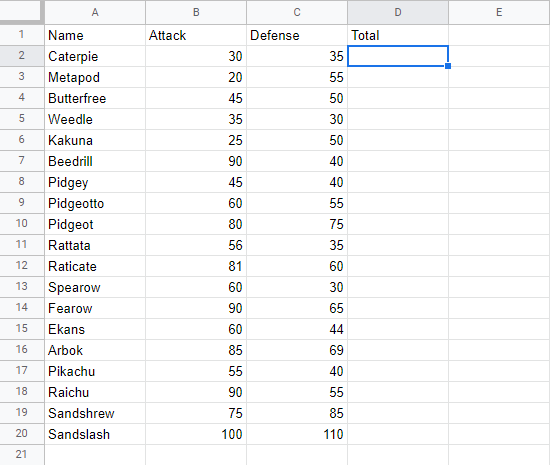Select empty Total cell for Metapod
Image resolution: width=550 pixels, height=465 pixels.
click(398, 77)
